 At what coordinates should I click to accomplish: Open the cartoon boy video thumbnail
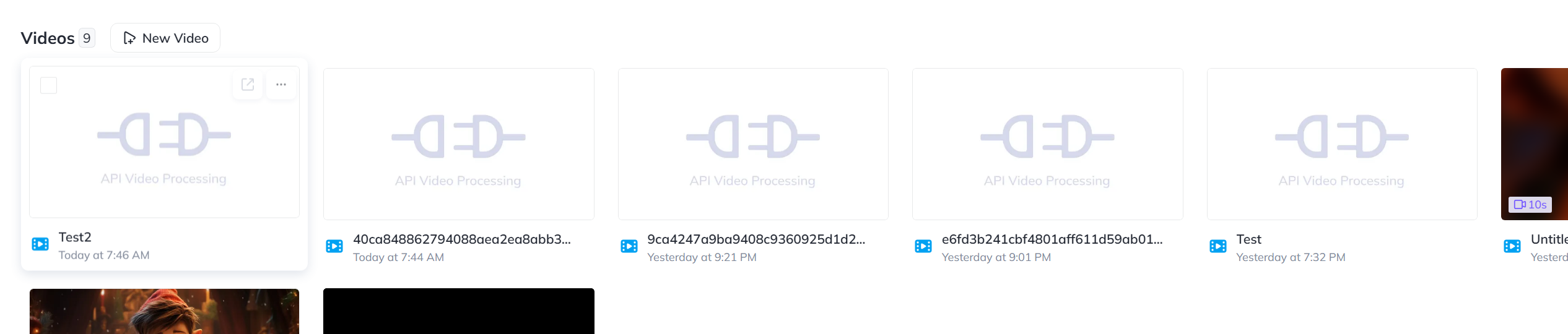point(164,311)
